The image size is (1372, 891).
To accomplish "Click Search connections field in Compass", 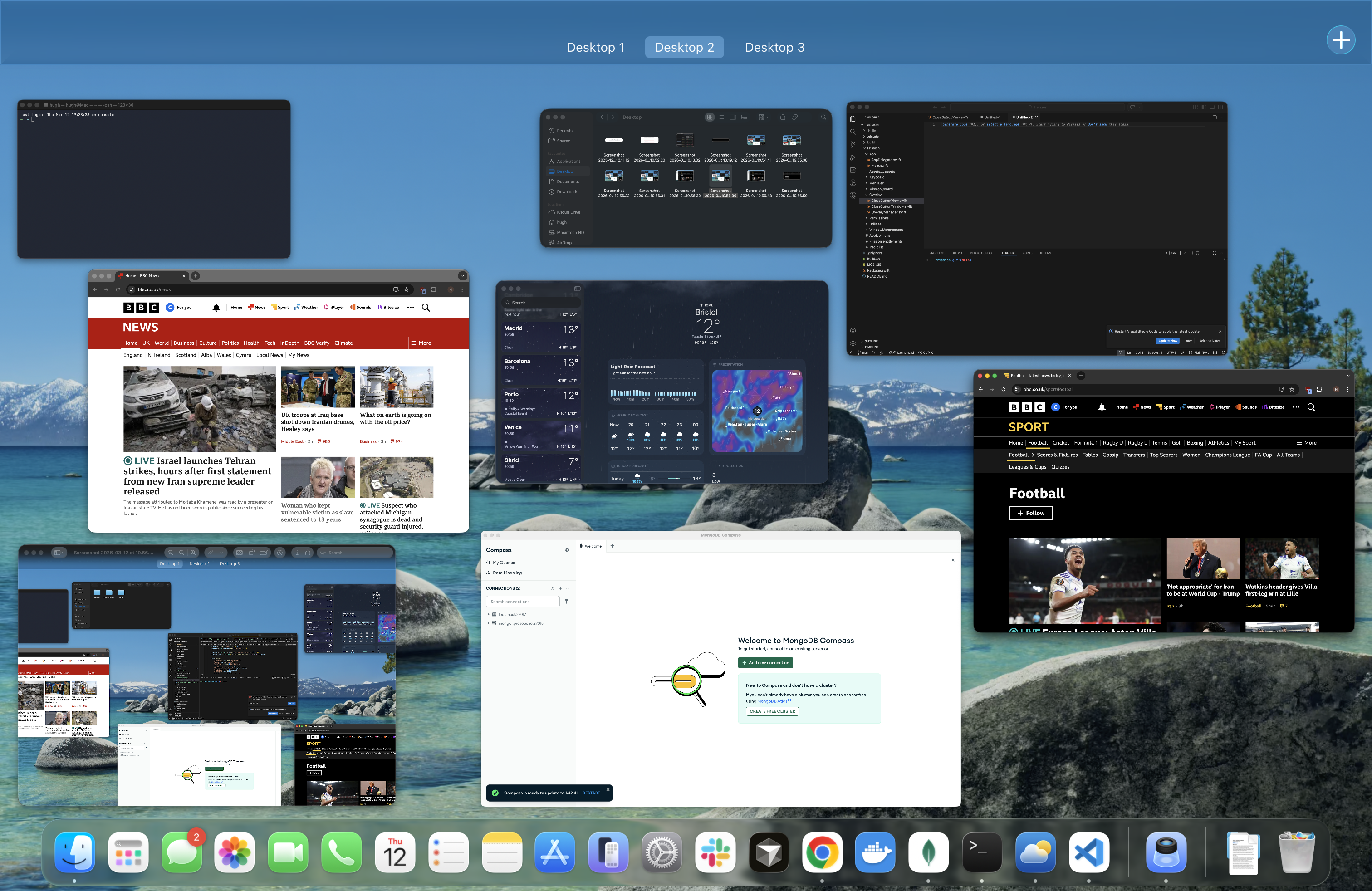I will click(522, 602).
